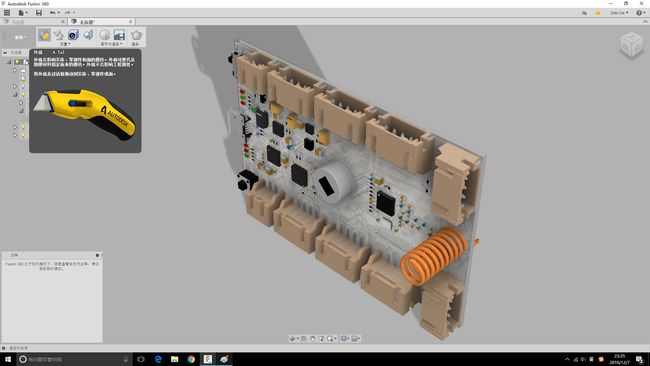Expand the comments panel at bottom left
650x366 pixels.
[x=4, y=348]
